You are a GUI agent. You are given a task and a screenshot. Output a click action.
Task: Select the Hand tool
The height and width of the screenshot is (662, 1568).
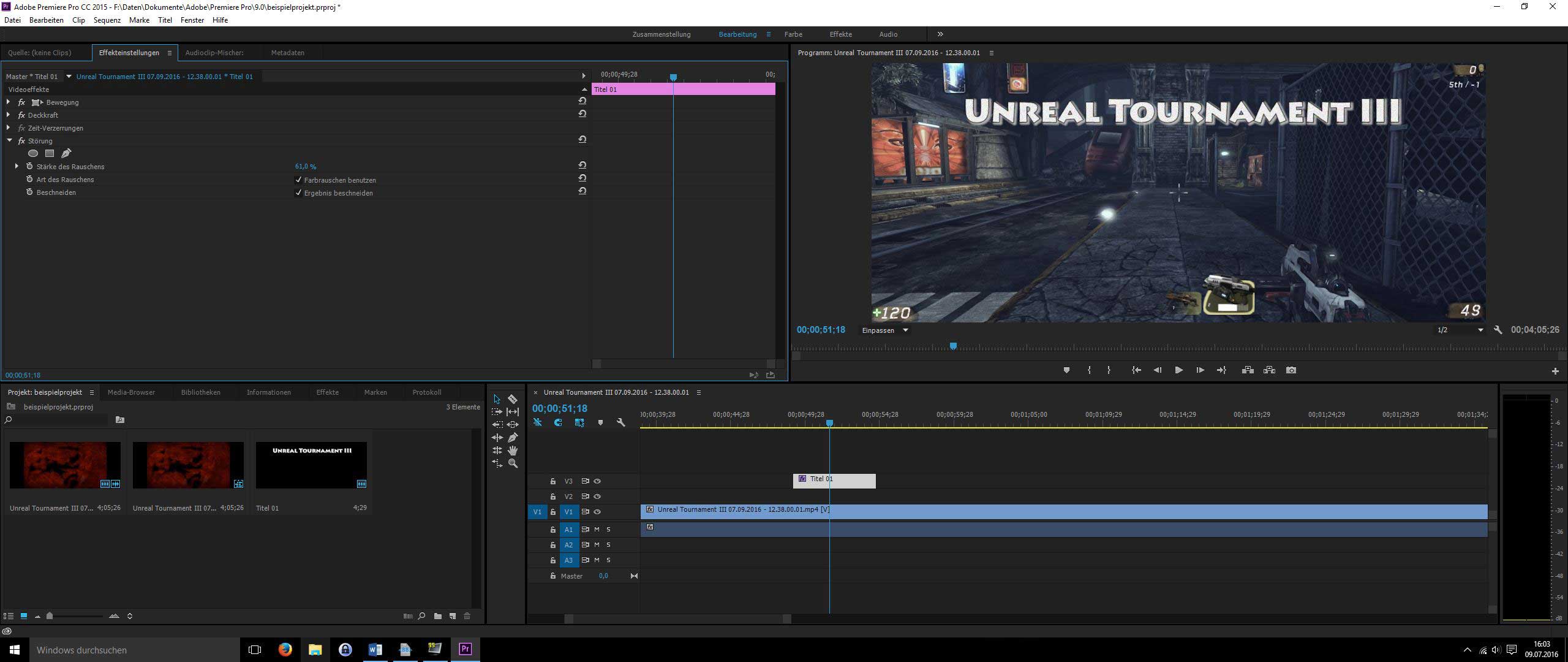[513, 451]
